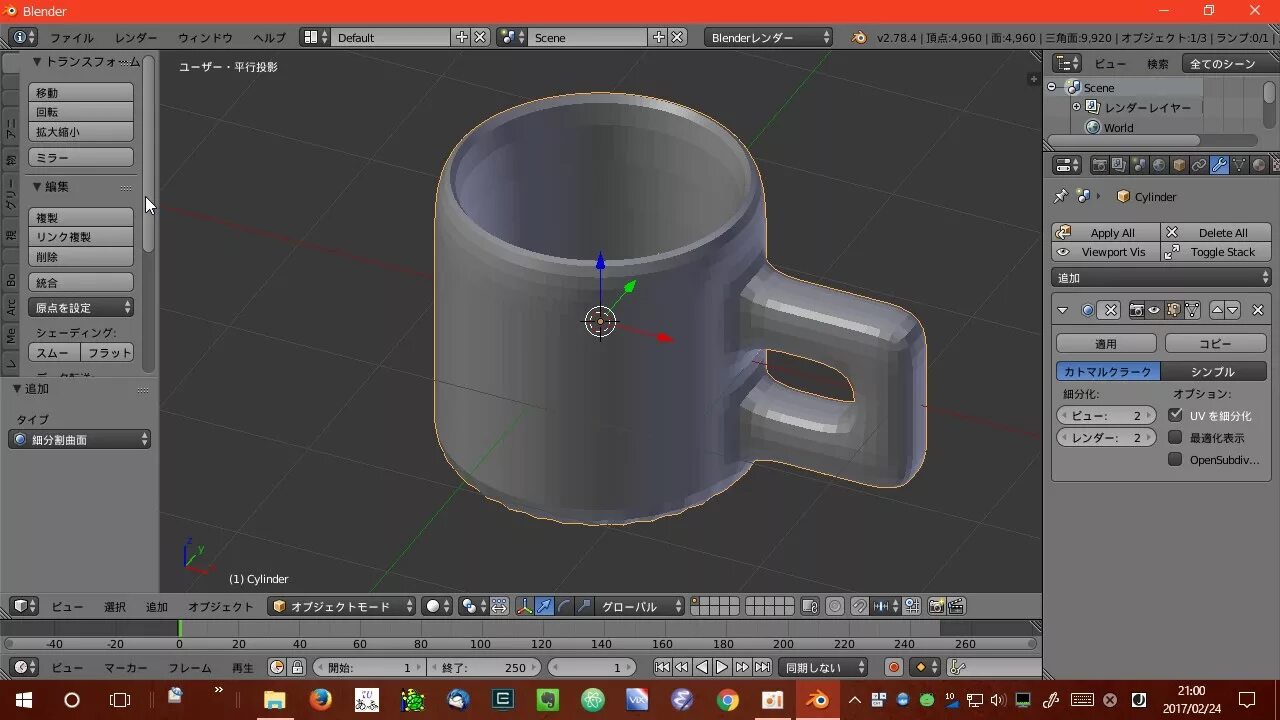Enable the optimal display checkbox
1280x720 pixels.
1175,437
